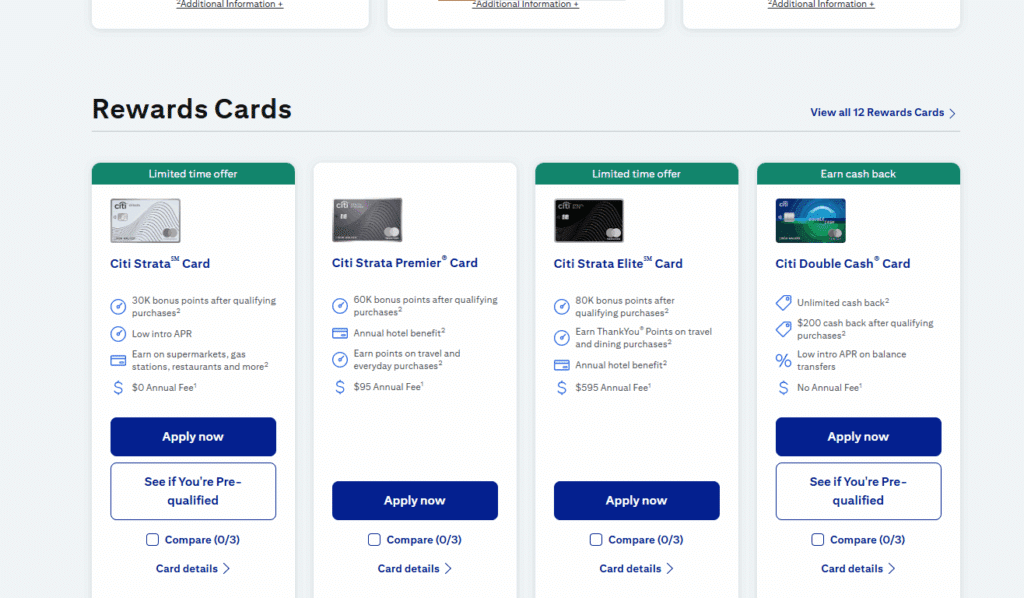Click the Citi Strata Premier card image
This screenshot has height=598, width=1024.
click(367, 220)
